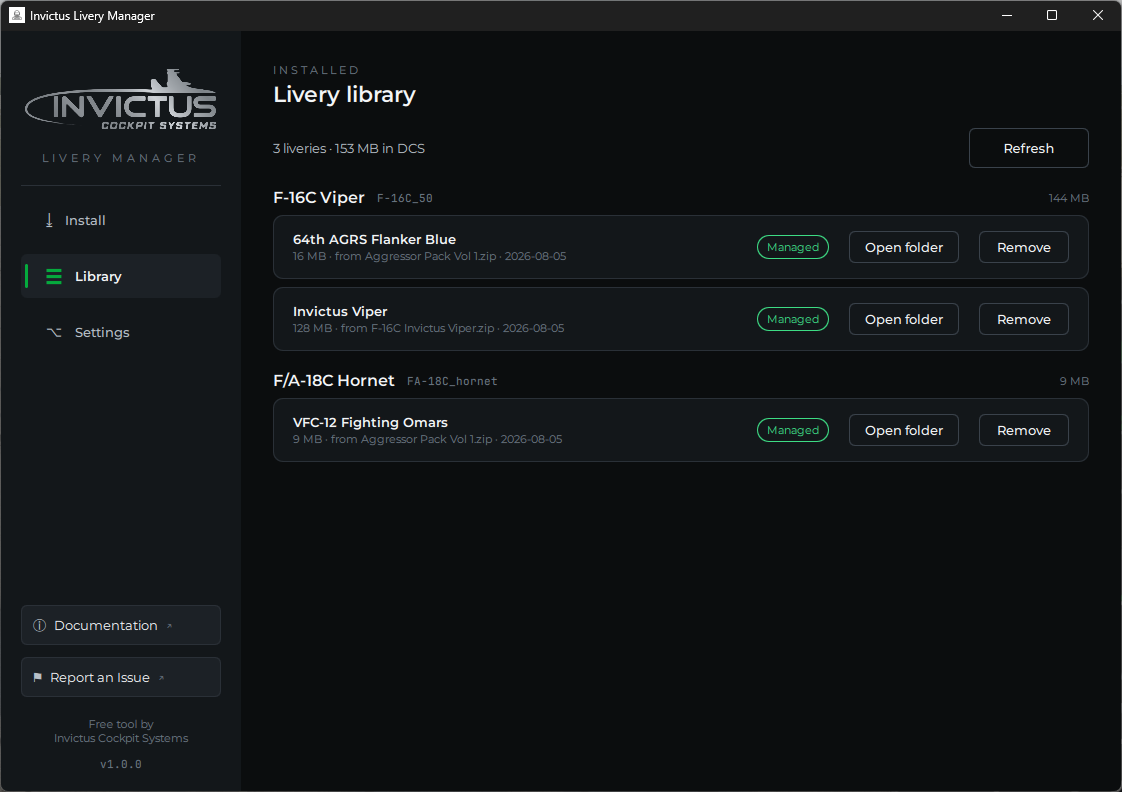
Task: Minimize the Invictus Livery Manager window
Action: [x=1007, y=15]
